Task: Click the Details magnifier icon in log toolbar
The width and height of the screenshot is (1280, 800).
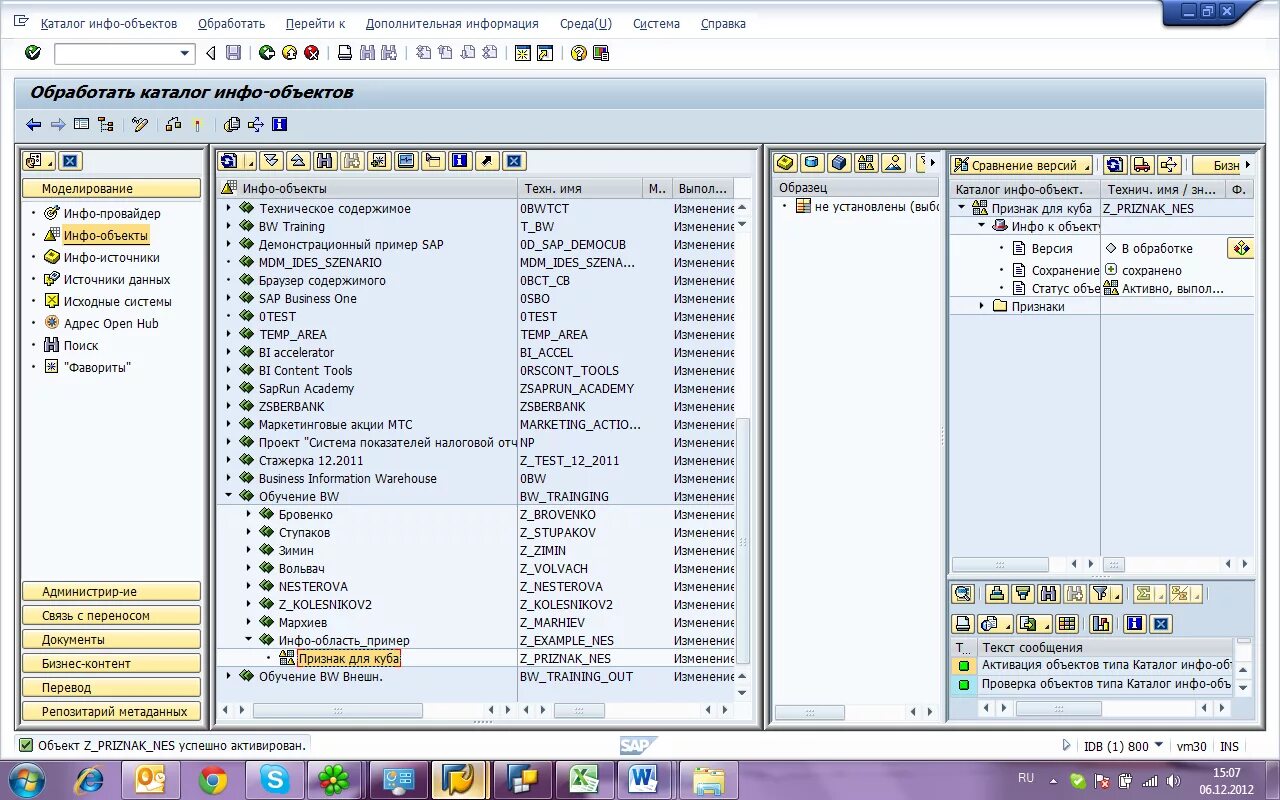Action: pyautogui.click(x=963, y=594)
